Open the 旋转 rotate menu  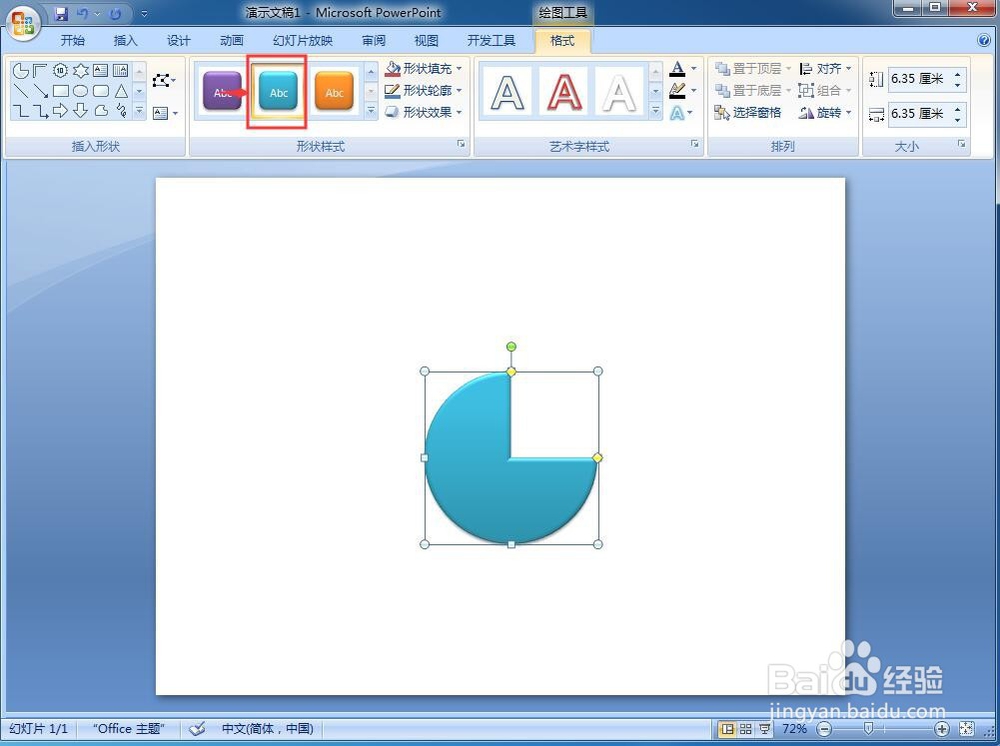point(825,113)
